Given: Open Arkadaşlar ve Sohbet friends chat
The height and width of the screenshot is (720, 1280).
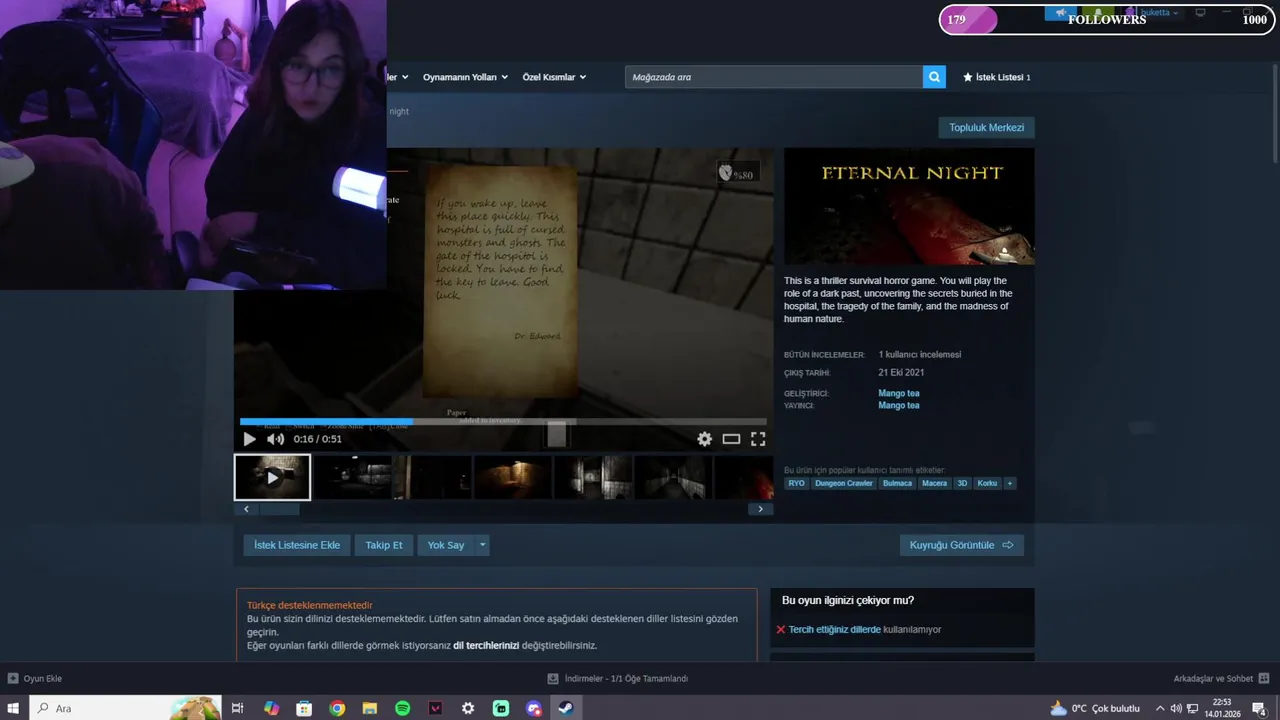Looking at the screenshot, I should [x=1213, y=678].
